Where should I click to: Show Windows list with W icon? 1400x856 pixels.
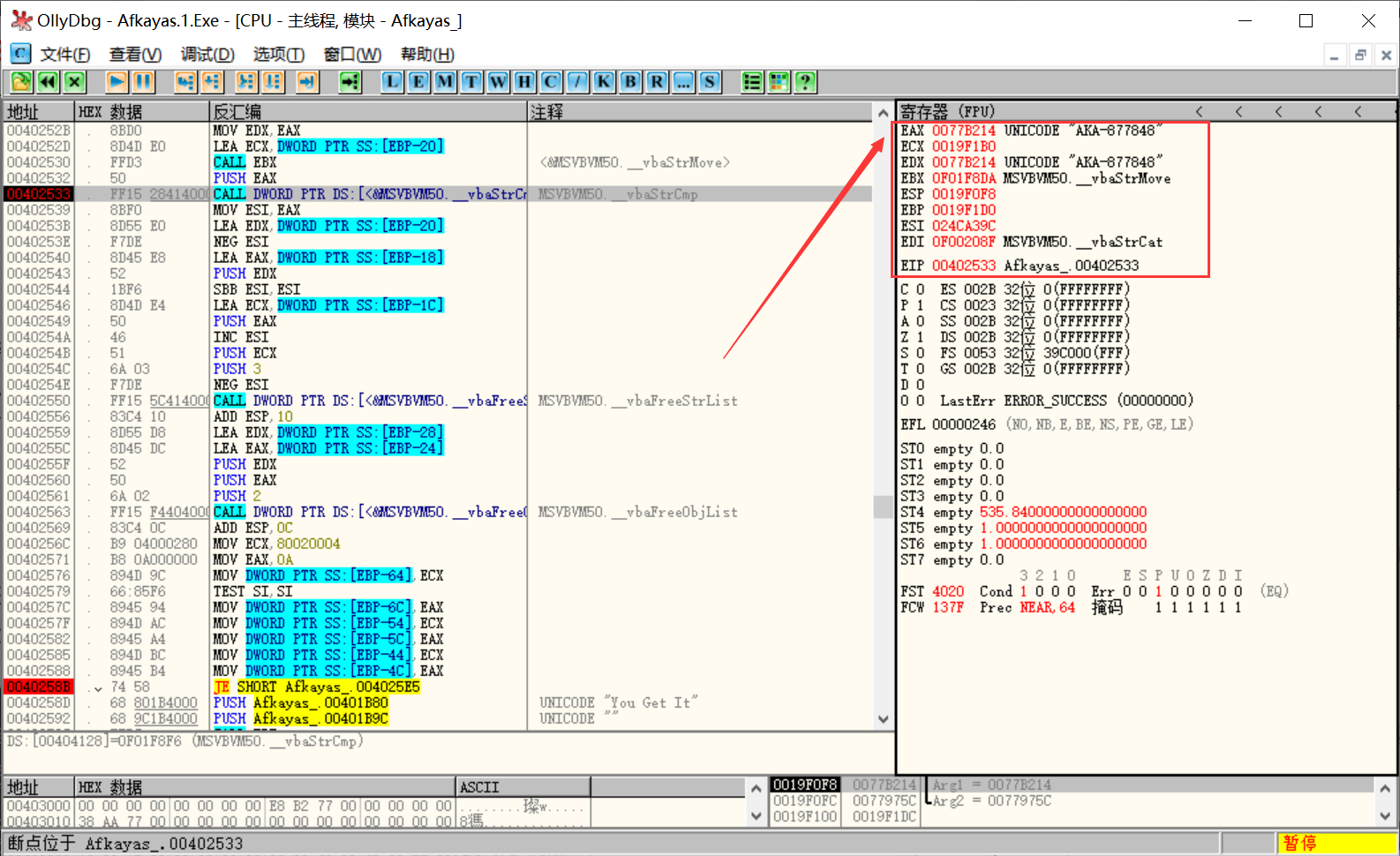[x=498, y=82]
